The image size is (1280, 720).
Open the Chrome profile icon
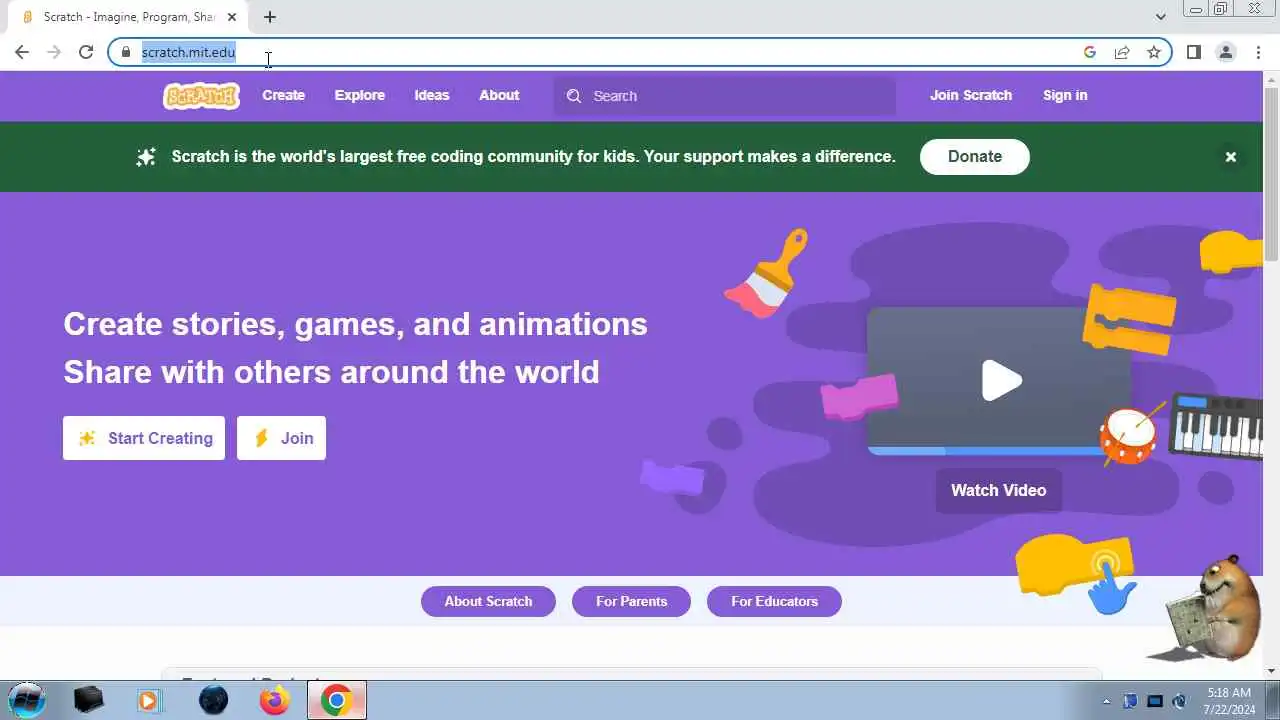tap(1226, 52)
